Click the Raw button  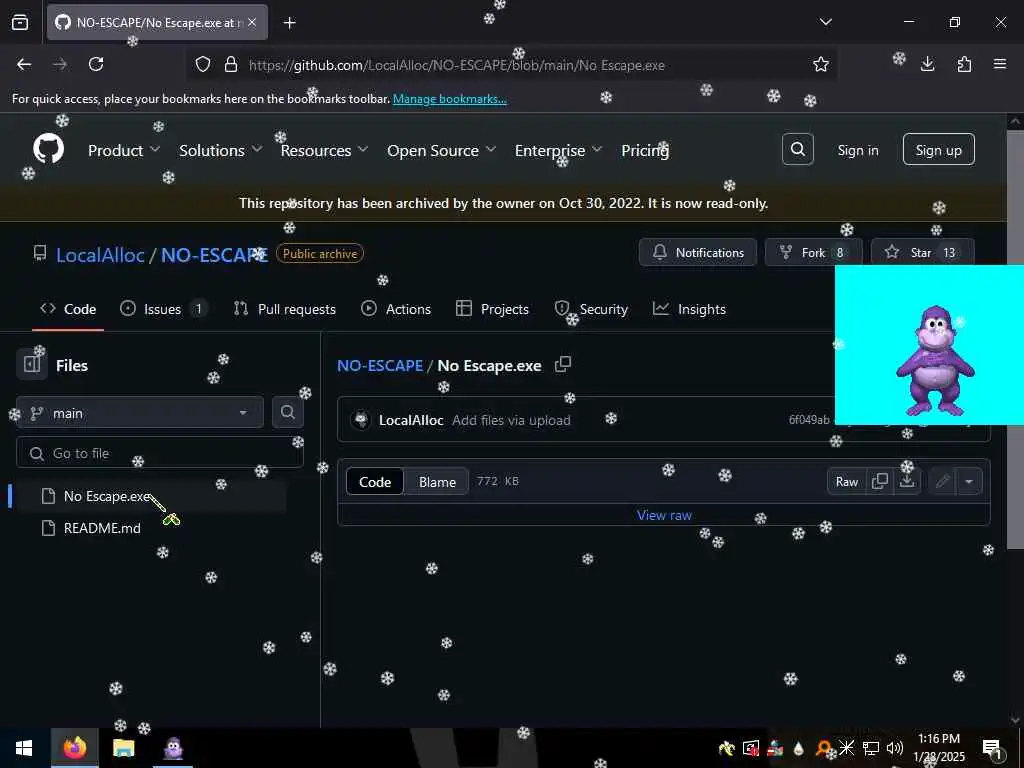[846, 481]
